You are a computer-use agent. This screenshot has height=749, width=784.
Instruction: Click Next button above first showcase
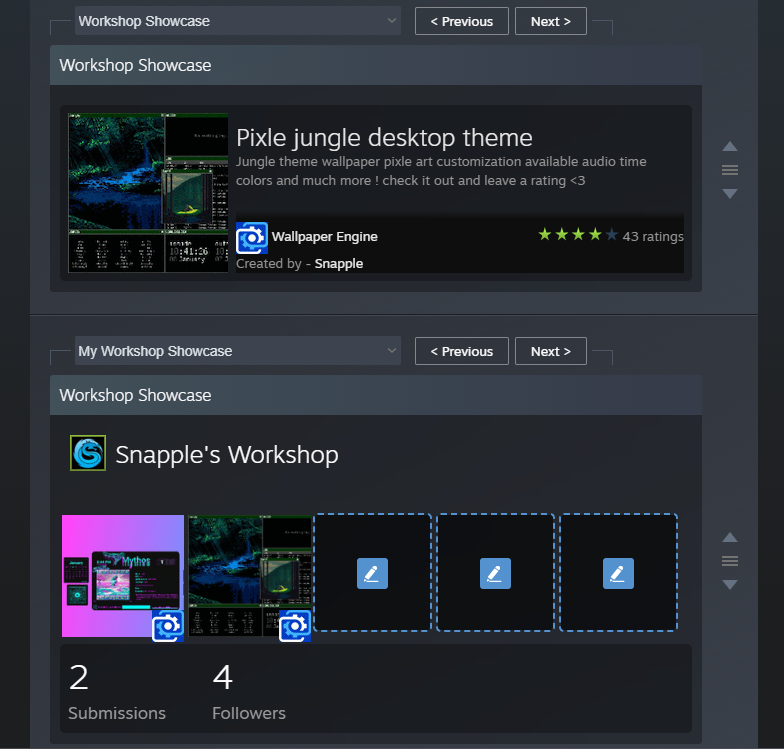(550, 22)
